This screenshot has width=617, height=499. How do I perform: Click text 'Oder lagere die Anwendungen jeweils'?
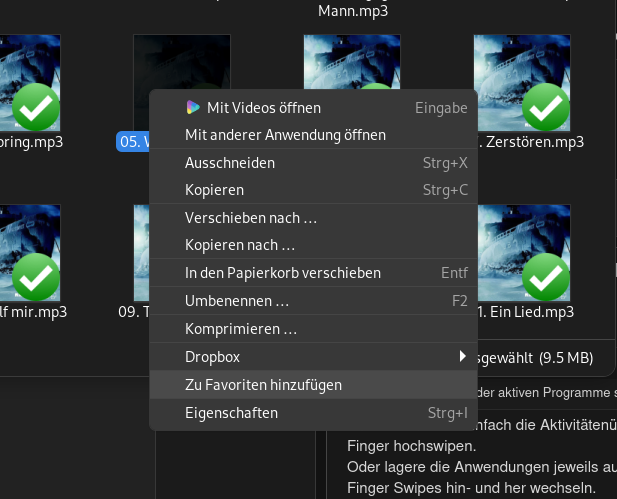point(475,467)
